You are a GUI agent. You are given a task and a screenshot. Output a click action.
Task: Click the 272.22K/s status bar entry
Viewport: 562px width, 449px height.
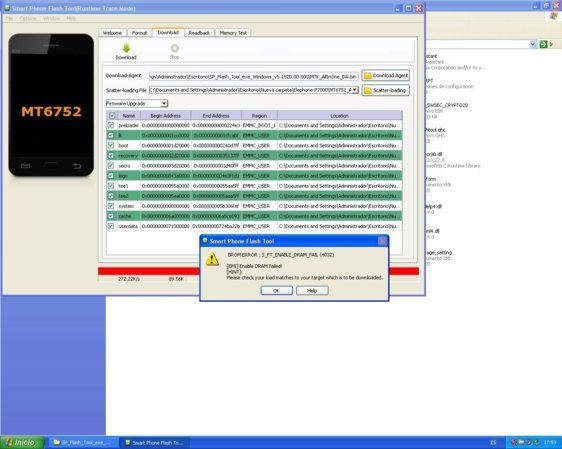coord(129,279)
